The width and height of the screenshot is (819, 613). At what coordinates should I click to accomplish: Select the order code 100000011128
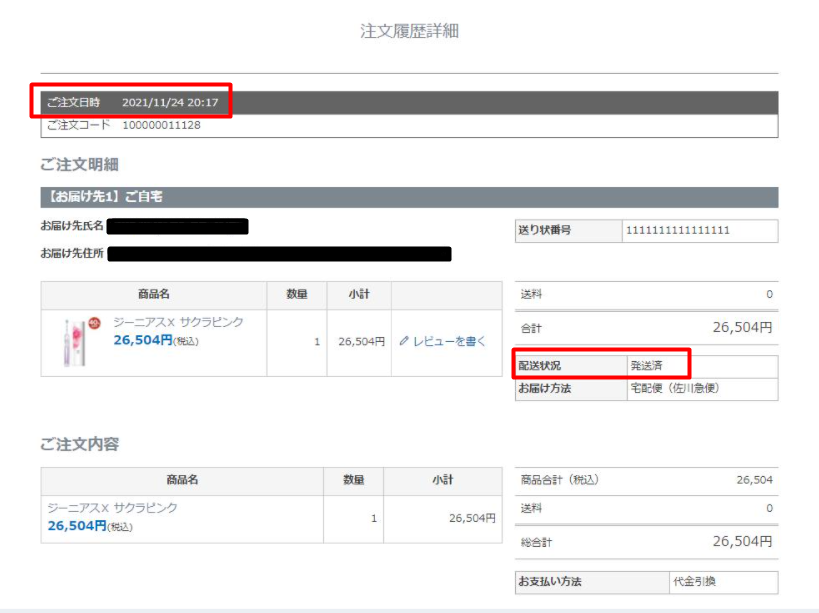coord(161,126)
